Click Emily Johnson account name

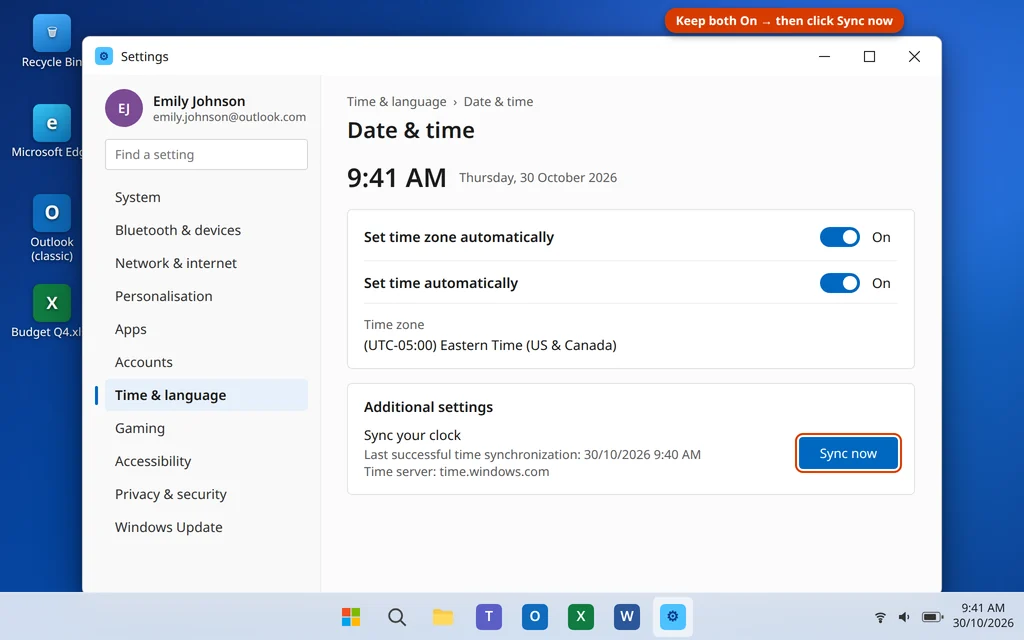199,101
